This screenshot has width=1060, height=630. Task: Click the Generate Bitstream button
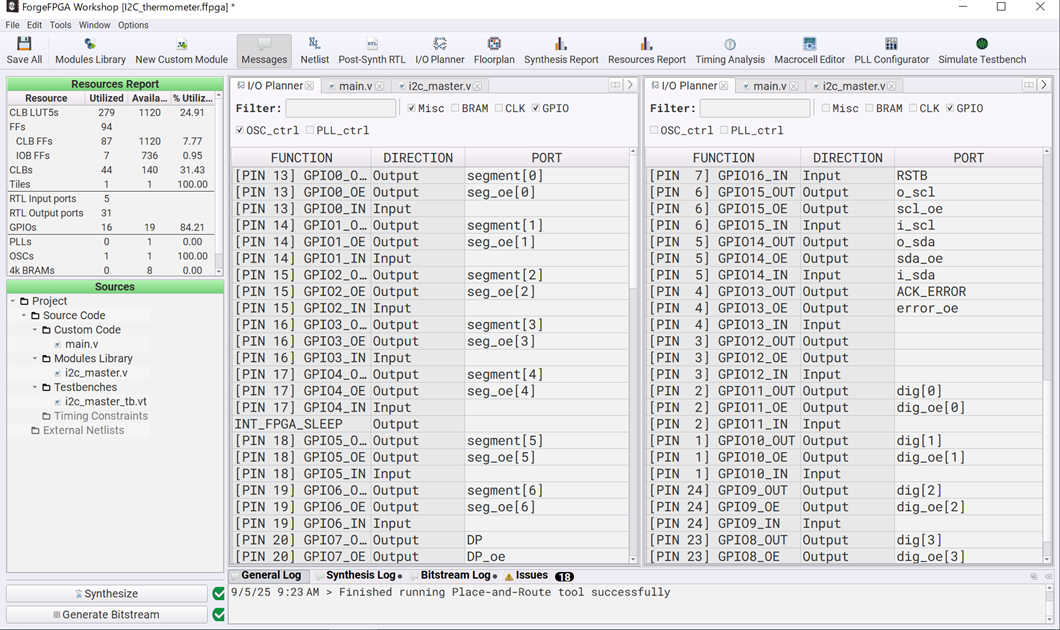tap(107, 614)
